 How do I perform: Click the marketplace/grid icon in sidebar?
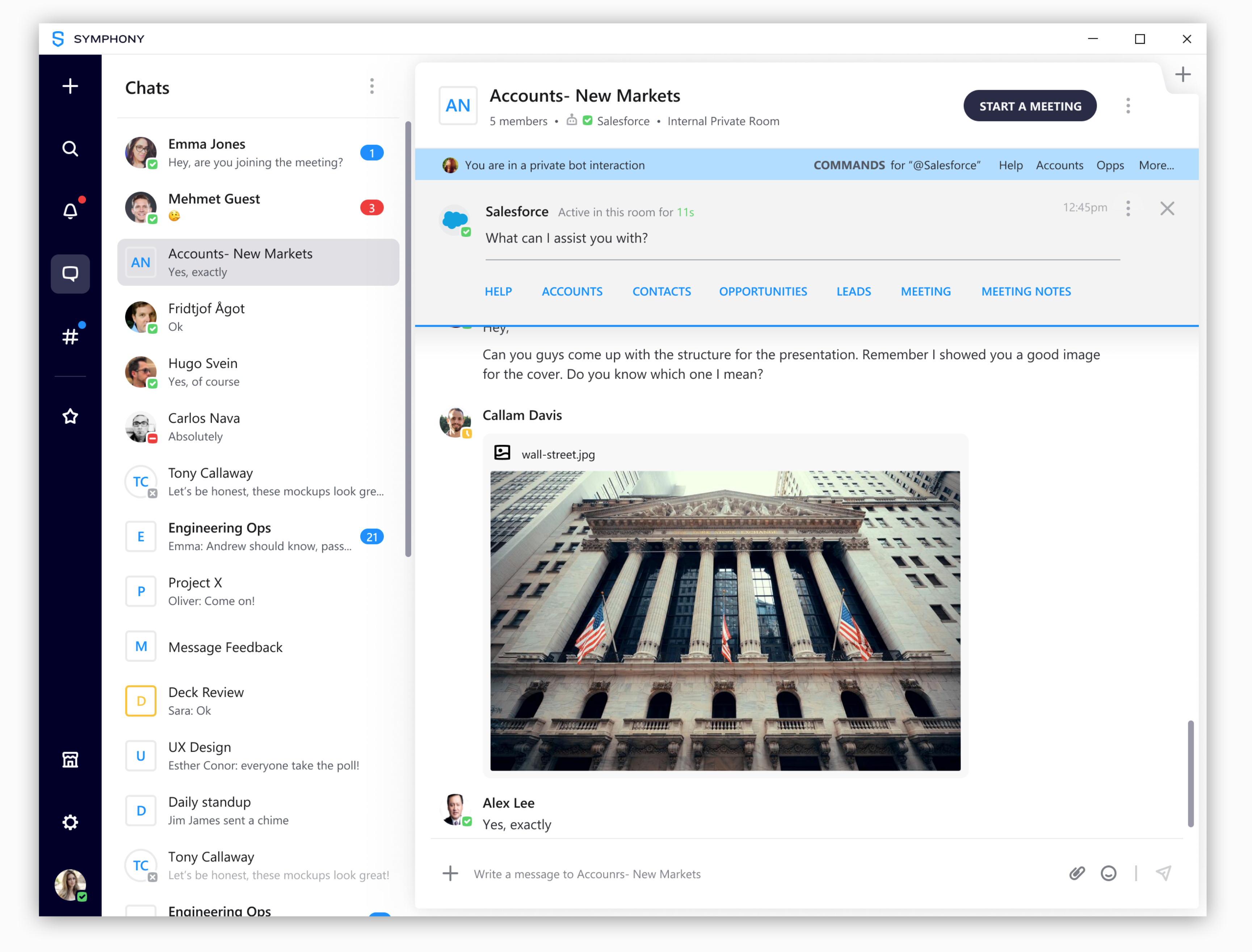[70, 759]
